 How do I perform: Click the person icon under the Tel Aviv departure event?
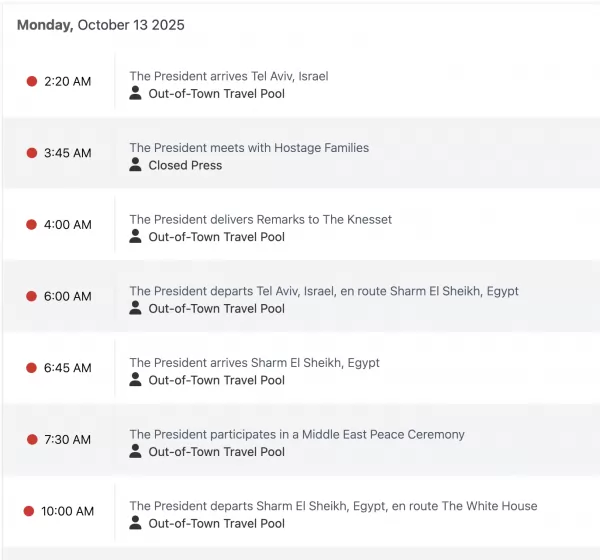tap(136, 308)
